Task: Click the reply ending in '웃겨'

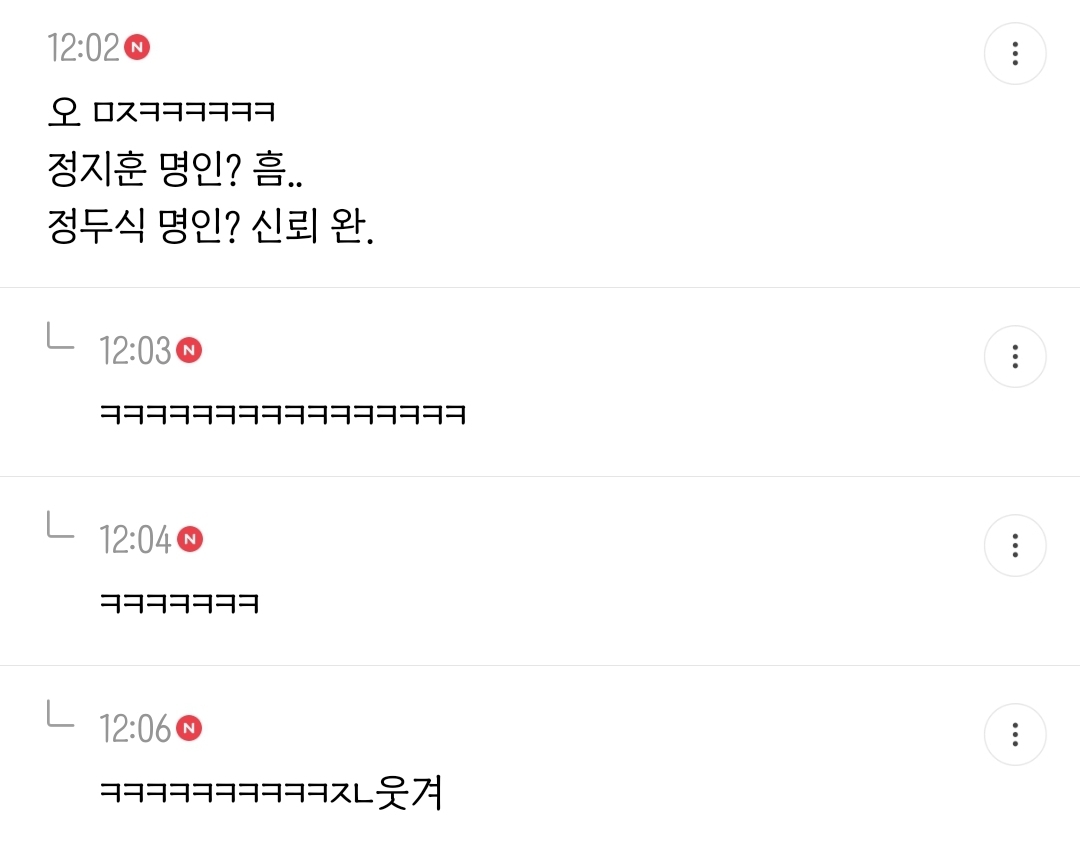Action: [271, 792]
